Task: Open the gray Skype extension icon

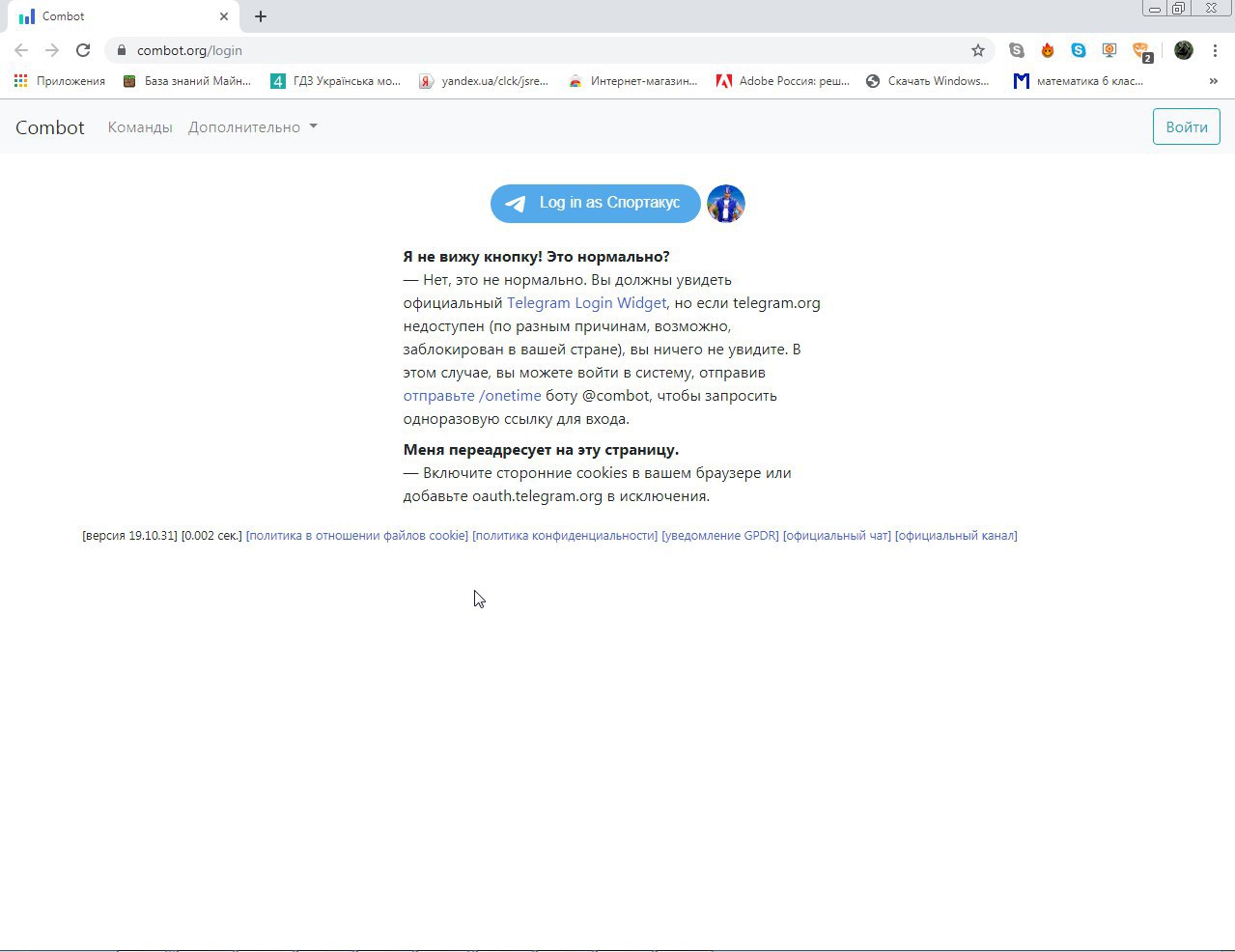Action: tap(1017, 50)
